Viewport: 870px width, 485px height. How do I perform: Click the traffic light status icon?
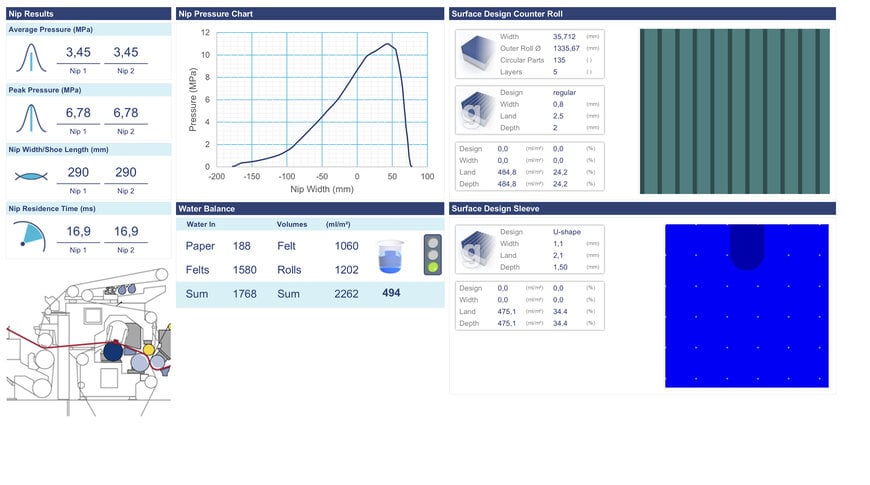[432, 255]
